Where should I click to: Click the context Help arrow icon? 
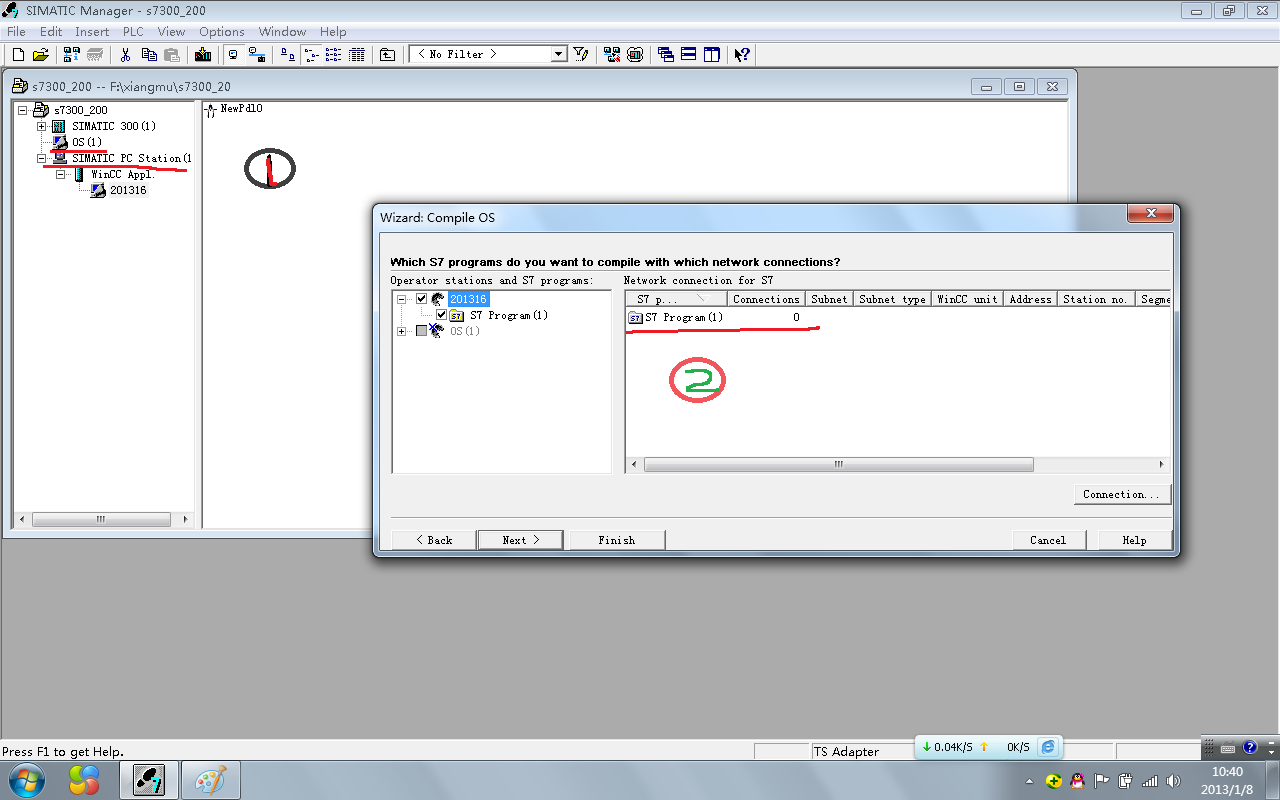click(742, 54)
